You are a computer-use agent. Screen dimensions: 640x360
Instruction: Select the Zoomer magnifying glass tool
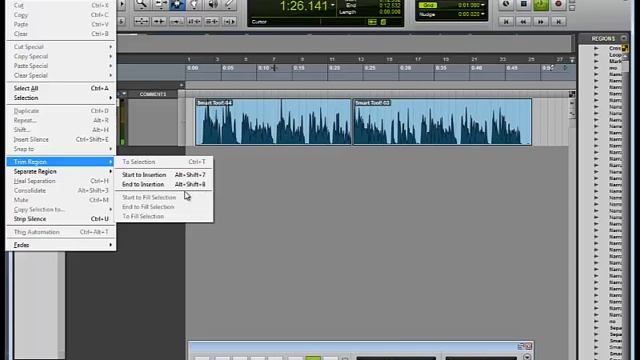pos(142,4)
